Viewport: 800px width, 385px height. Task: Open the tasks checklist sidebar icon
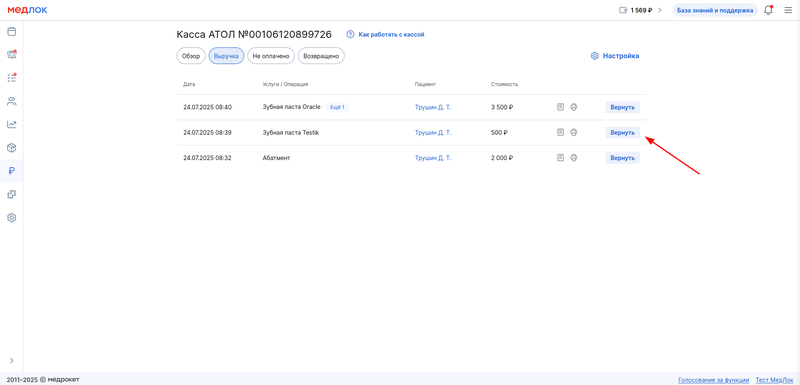tap(11, 78)
